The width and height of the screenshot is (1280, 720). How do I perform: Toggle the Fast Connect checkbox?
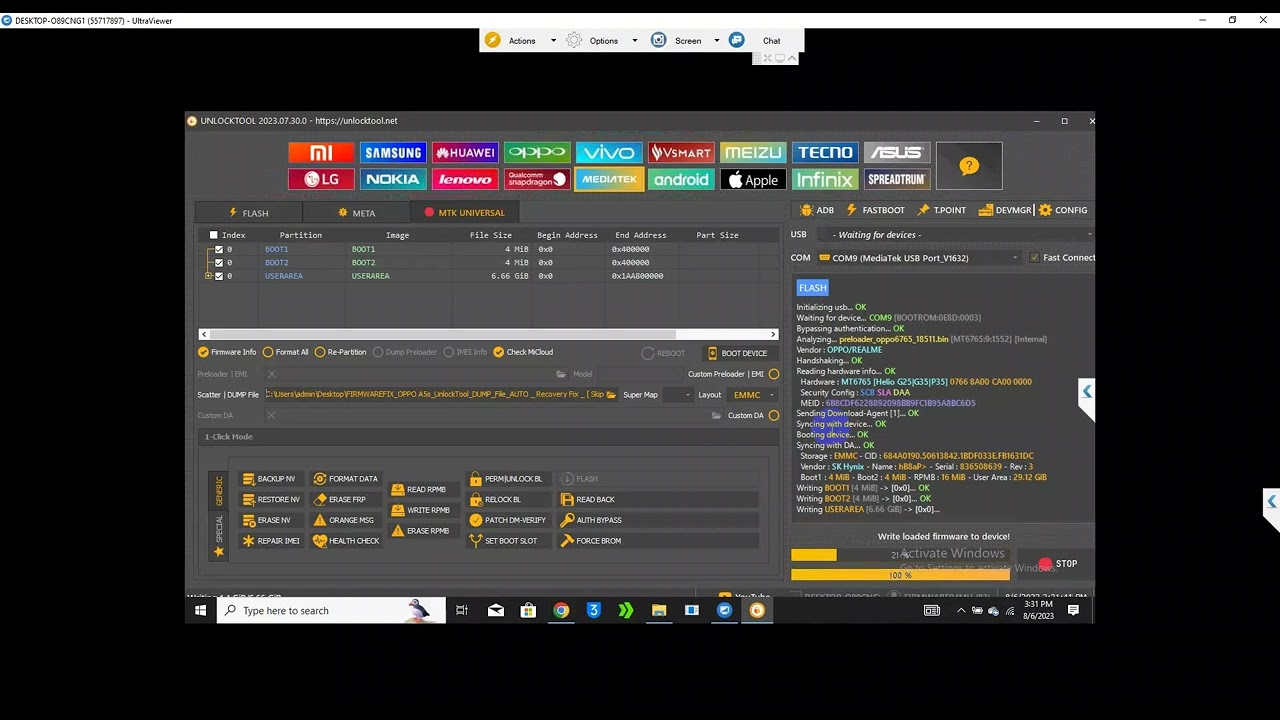(x=1034, y=258)
